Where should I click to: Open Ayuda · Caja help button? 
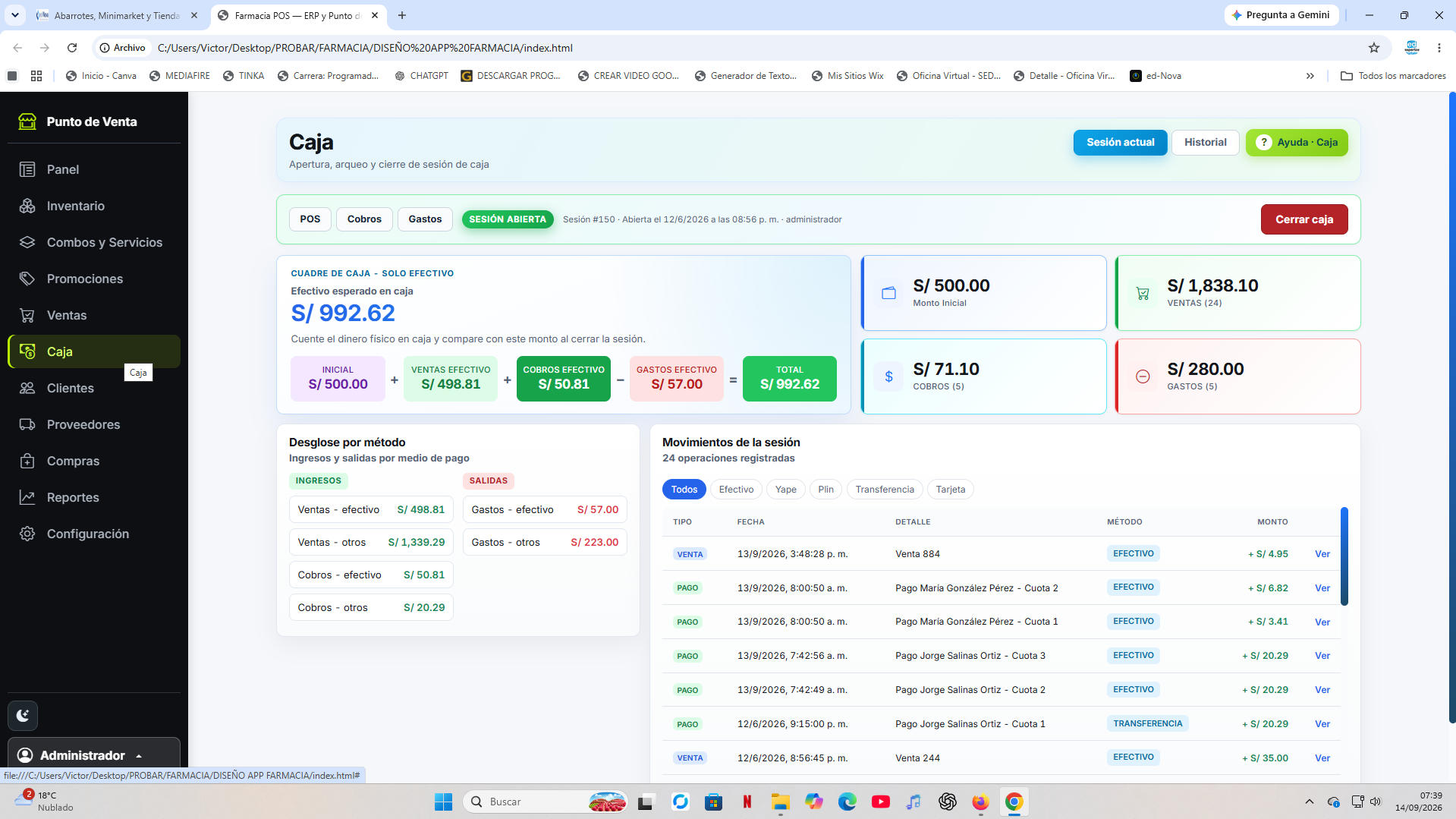[x=1297, y=142]
